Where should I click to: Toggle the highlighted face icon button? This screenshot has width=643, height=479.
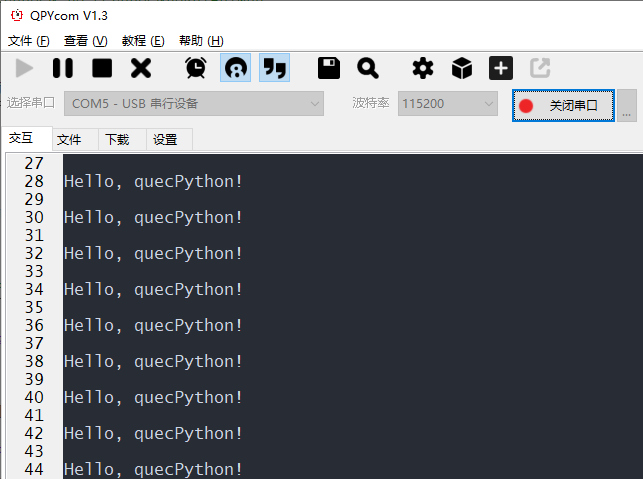tap(235, 68)
